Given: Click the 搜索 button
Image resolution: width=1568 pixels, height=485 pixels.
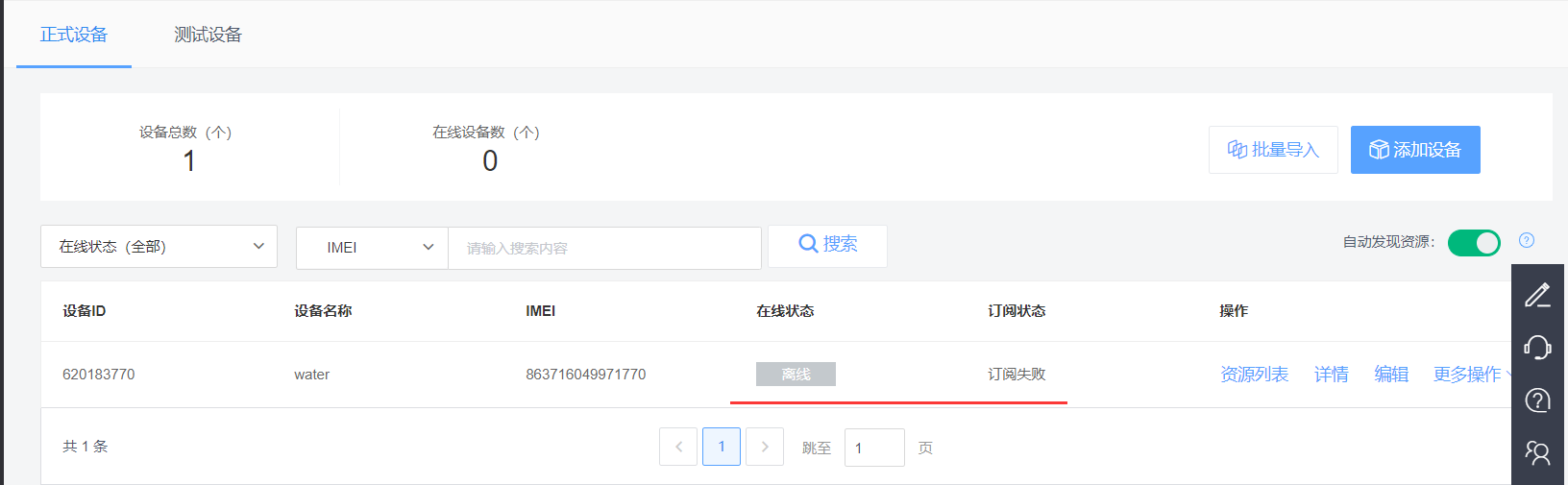Looking at the screenshot, I should point(827,245).
